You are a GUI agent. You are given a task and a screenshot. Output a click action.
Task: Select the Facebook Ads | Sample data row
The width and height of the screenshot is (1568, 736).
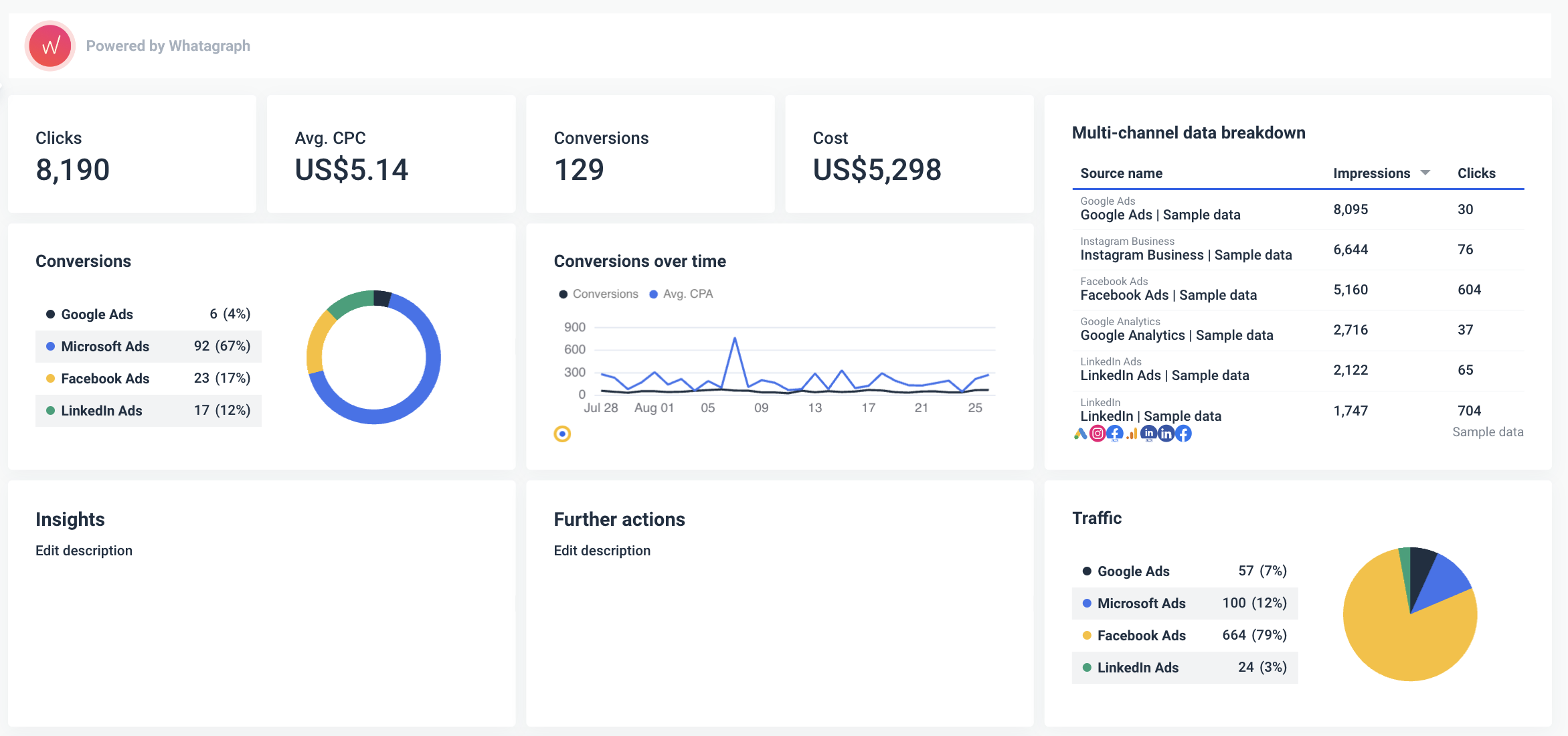coord(1298,290)
